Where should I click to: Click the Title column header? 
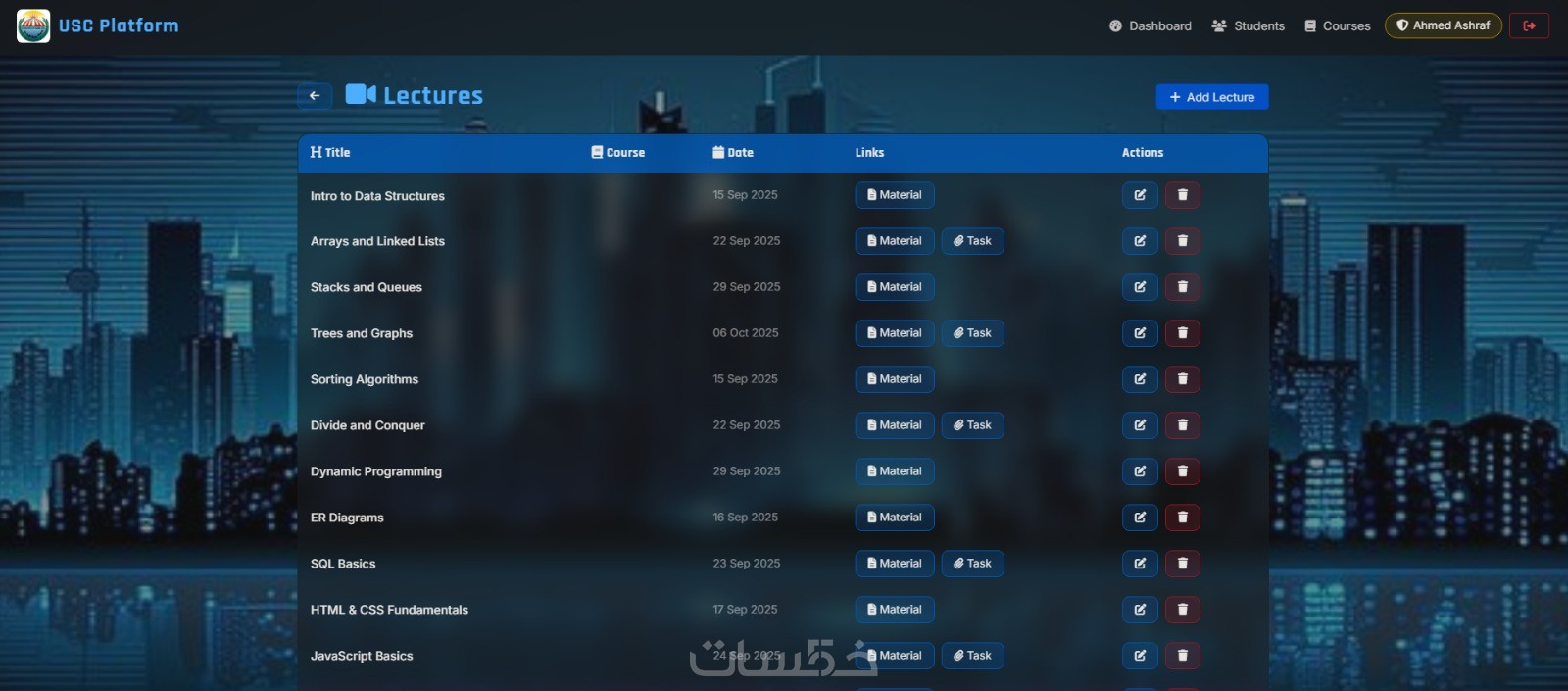click(x=330, y=153)
